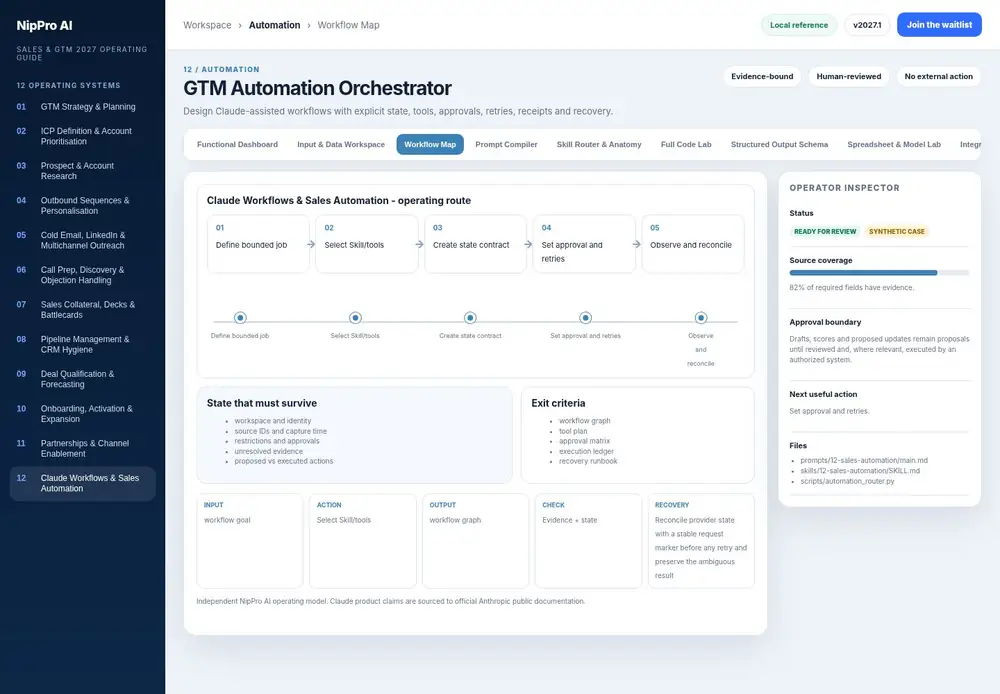Open Prospect & Account Research in sidebar
Viewport: 1000px width, 694px height.
(83, 170)
